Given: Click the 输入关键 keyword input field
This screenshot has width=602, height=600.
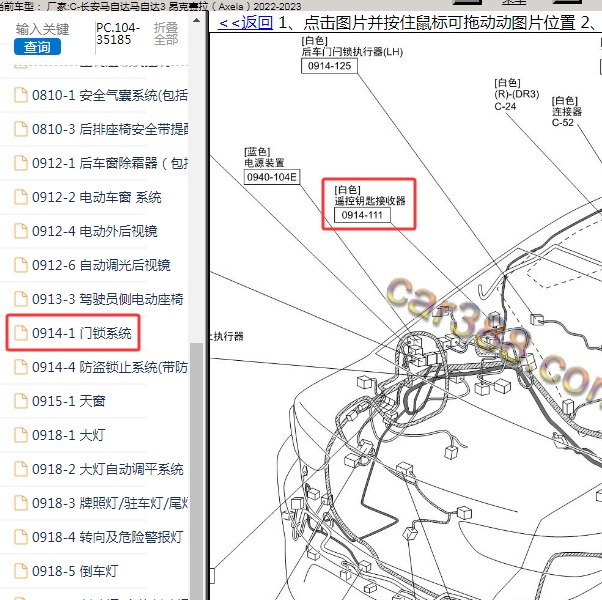Looking at the screenshot, I should tap(42, 29).
